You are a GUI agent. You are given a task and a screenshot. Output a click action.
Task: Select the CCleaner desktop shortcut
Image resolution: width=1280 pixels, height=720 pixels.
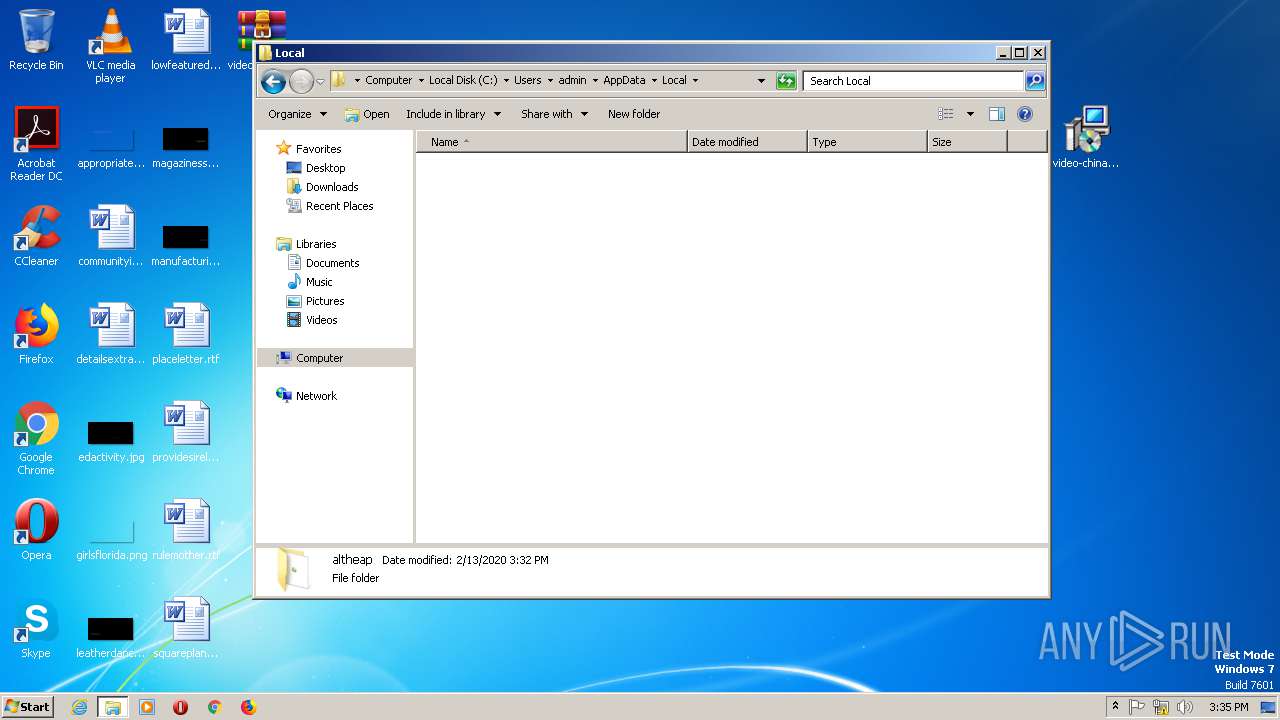click(x=36, y=236)
